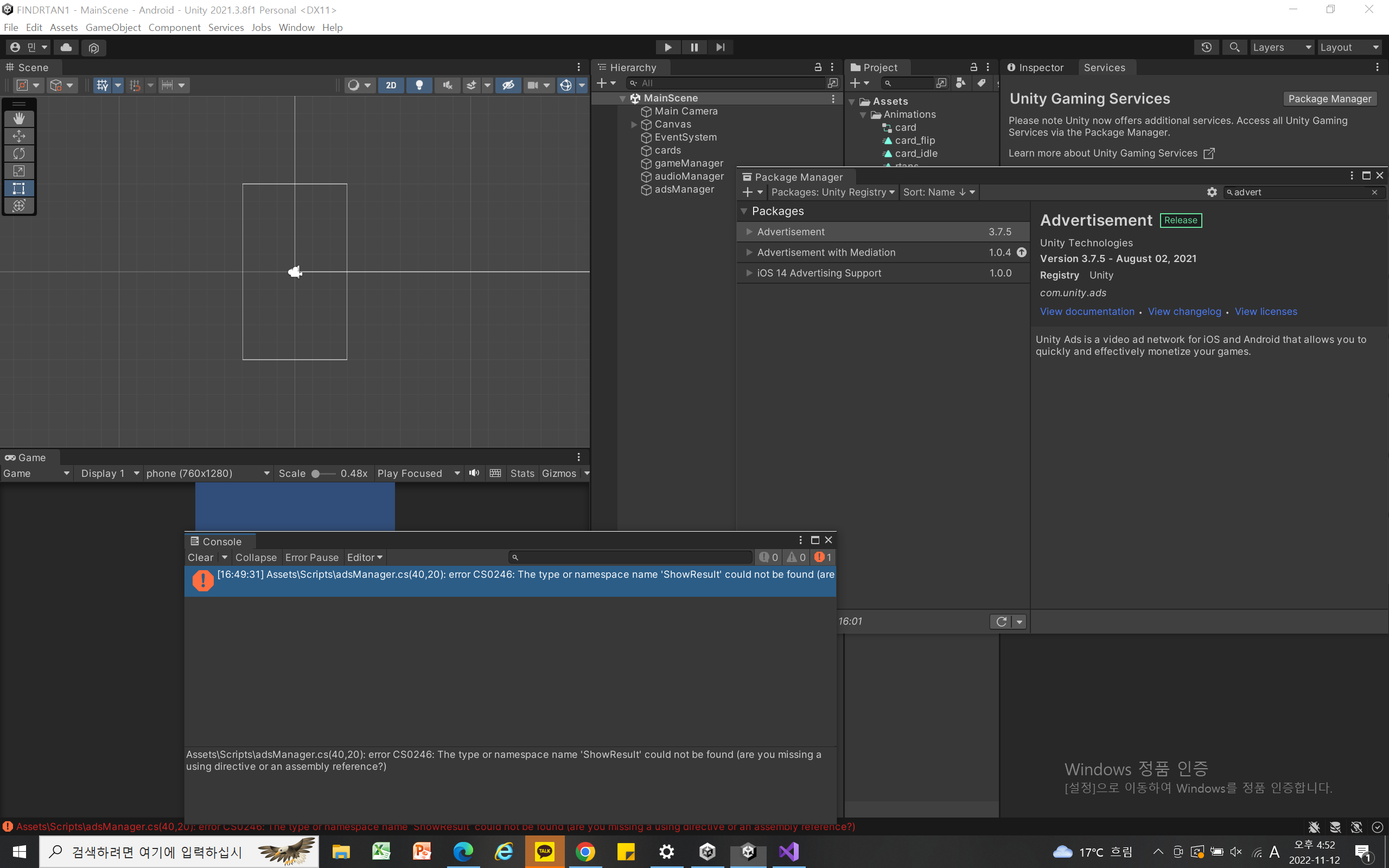Switch to the Services tab
This screenshot has height=868, width=1389.
pyautogui.click(x=1104, y=67)
